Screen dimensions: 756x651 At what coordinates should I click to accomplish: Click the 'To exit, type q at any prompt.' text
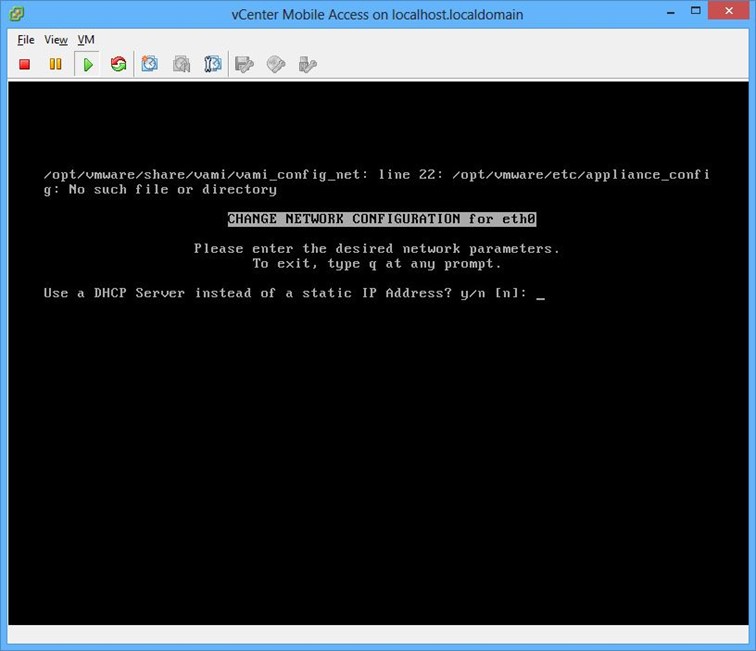(x=377, y=264)
